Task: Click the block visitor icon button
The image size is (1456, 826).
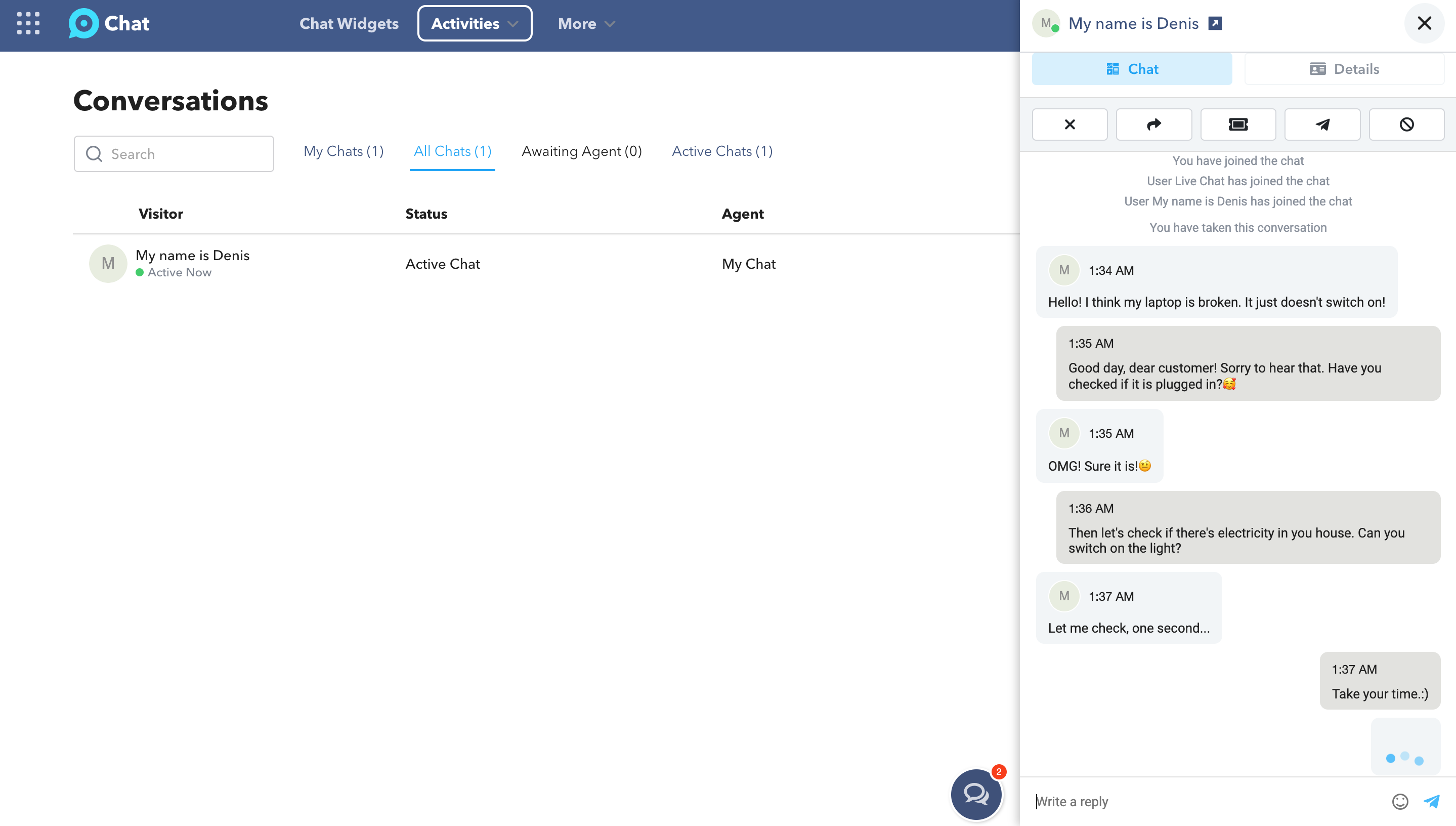Action: [x=1406, y=124]
